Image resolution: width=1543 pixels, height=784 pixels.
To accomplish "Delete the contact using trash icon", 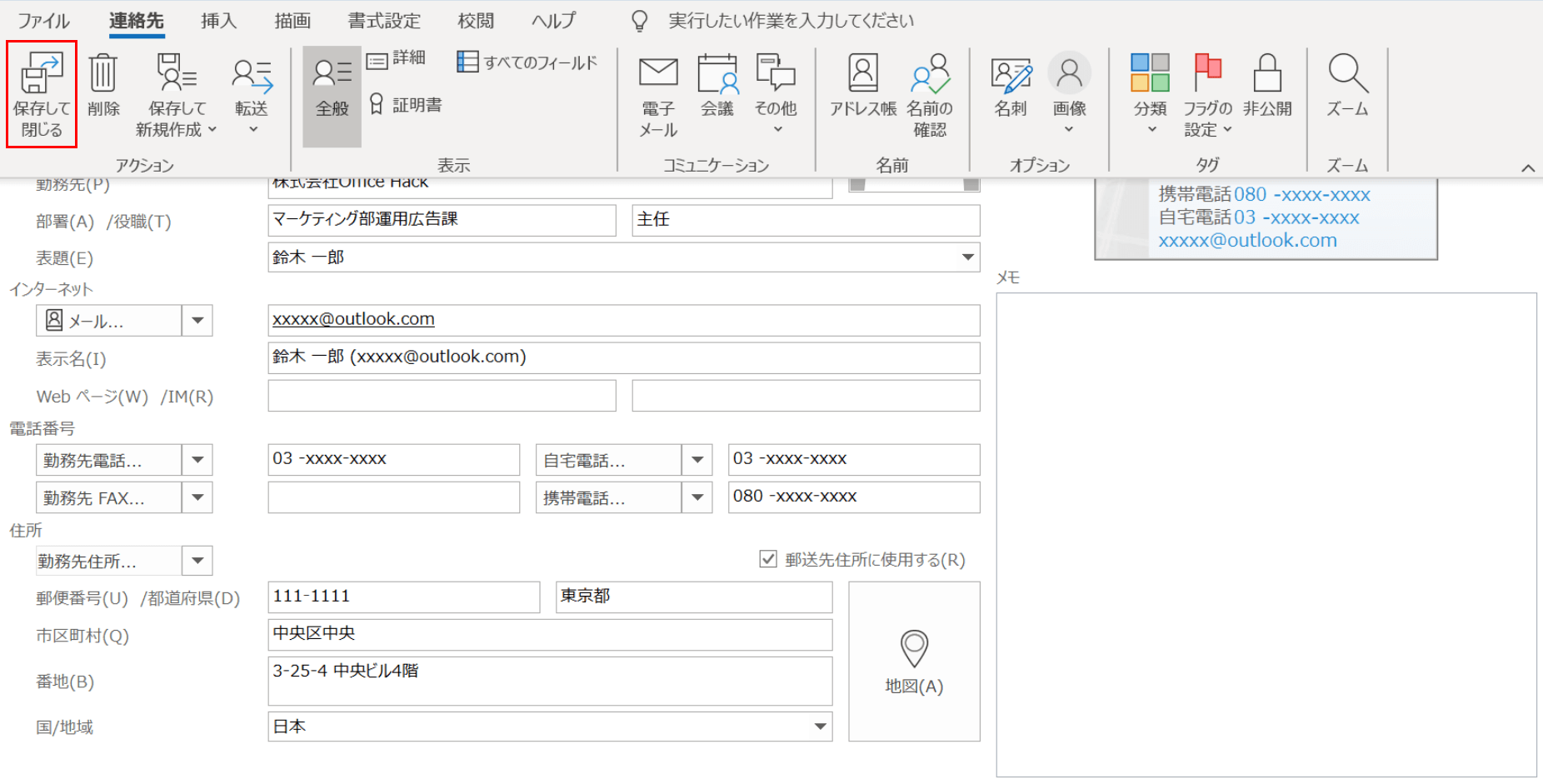I will [103, 75].
